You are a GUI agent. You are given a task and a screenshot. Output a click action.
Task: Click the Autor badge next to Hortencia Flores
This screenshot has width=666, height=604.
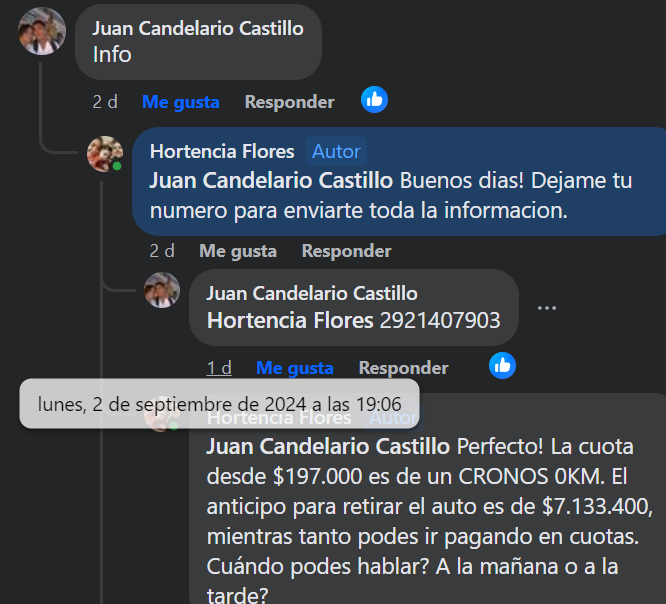click(x=336, y=152)
